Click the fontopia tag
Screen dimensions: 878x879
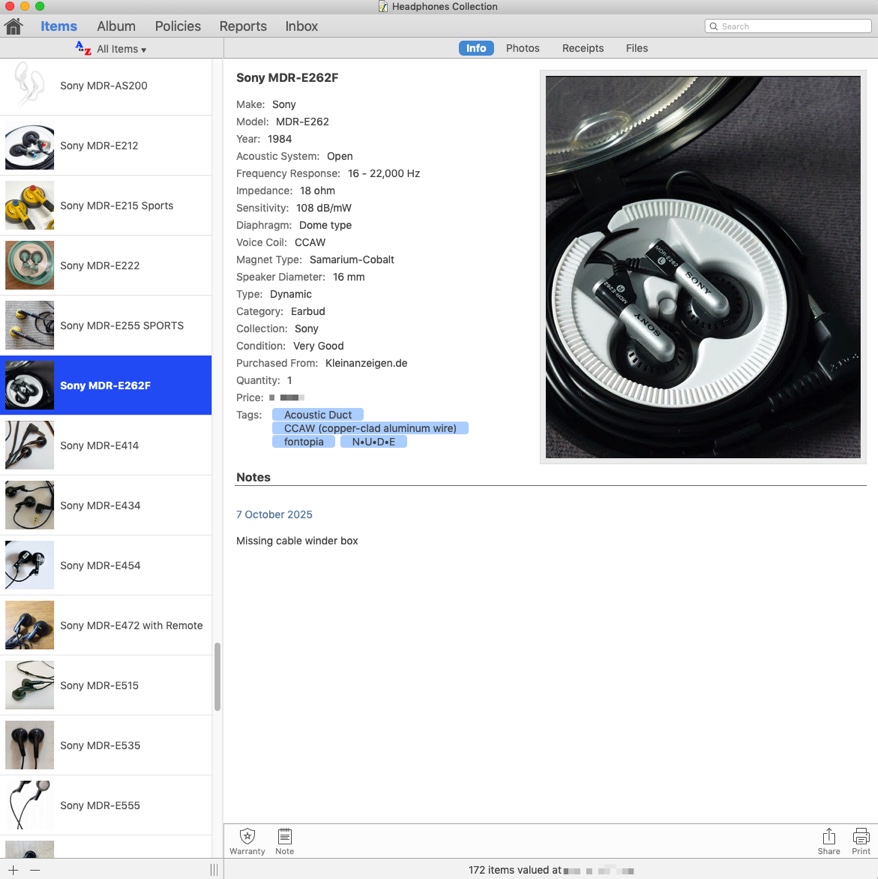pos(303,442)
